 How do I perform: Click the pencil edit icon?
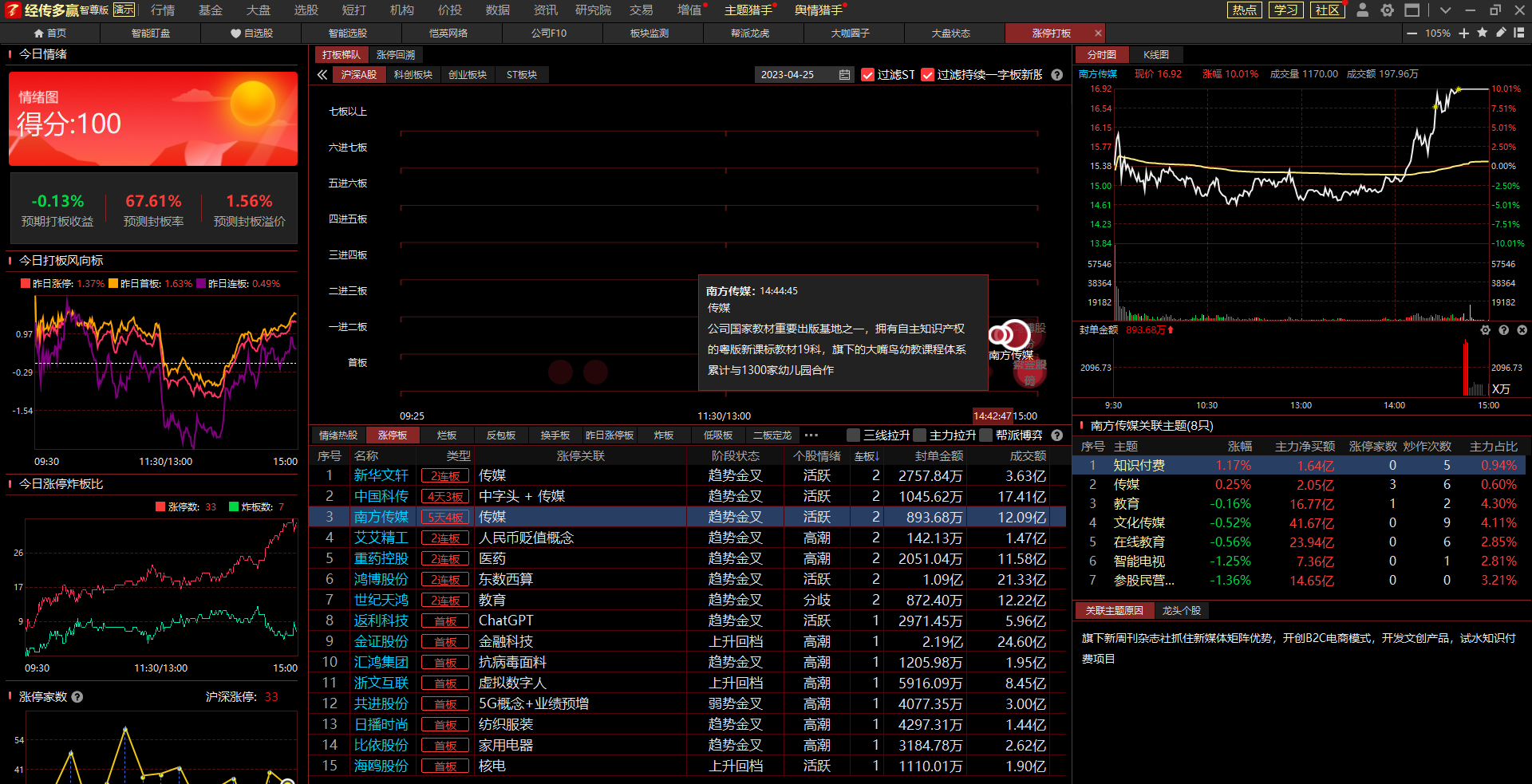1501,33
